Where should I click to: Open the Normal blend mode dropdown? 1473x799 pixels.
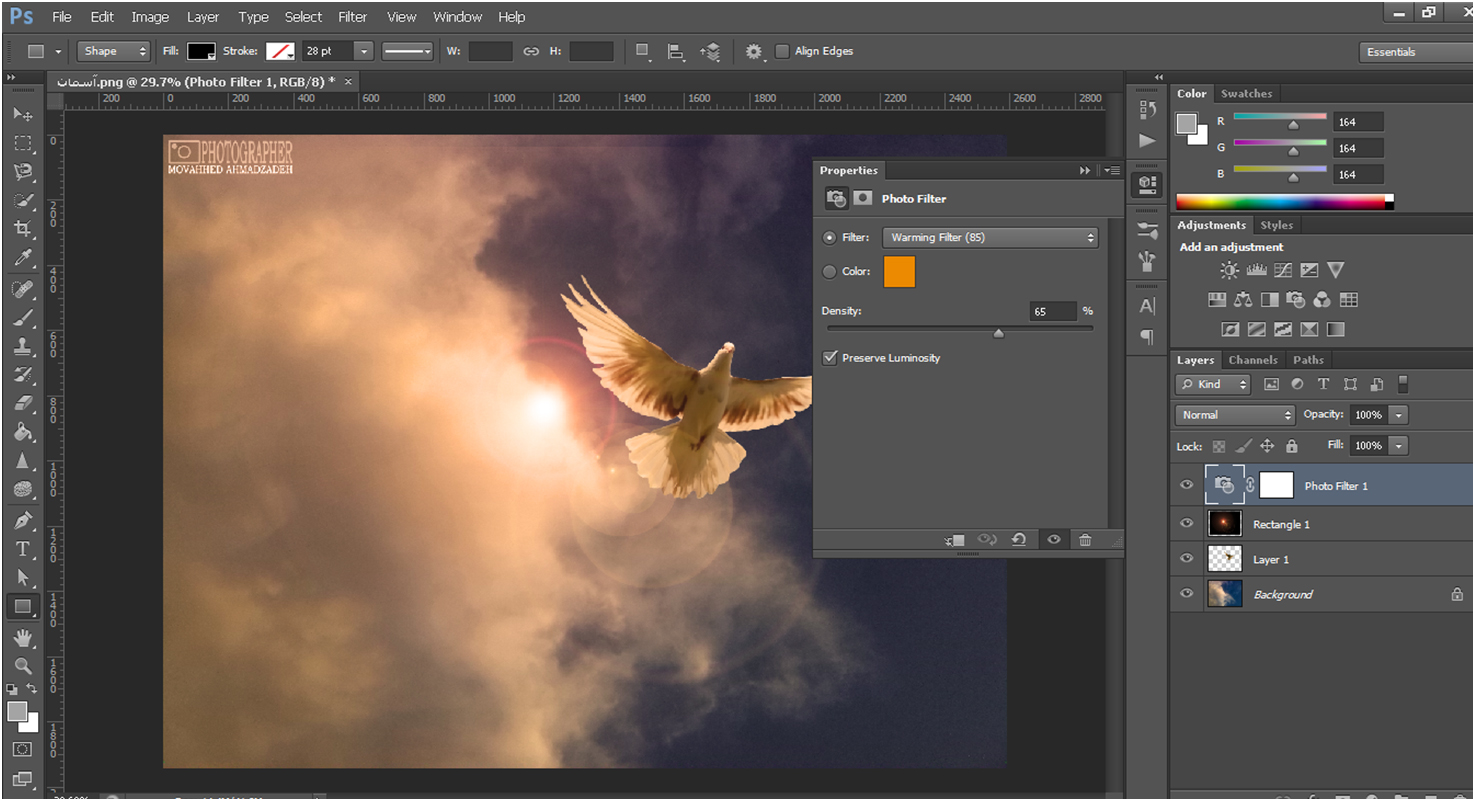(x=1235, y=415)
